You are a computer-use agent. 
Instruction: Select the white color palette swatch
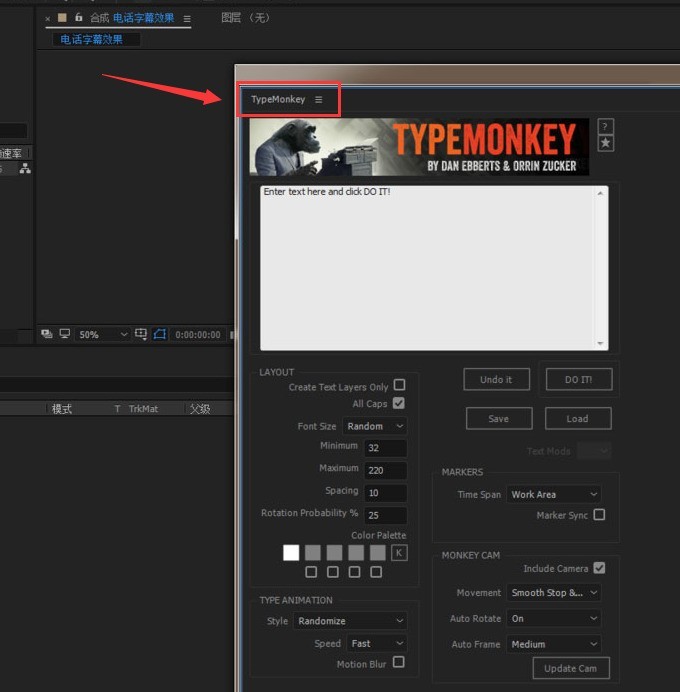291,553
